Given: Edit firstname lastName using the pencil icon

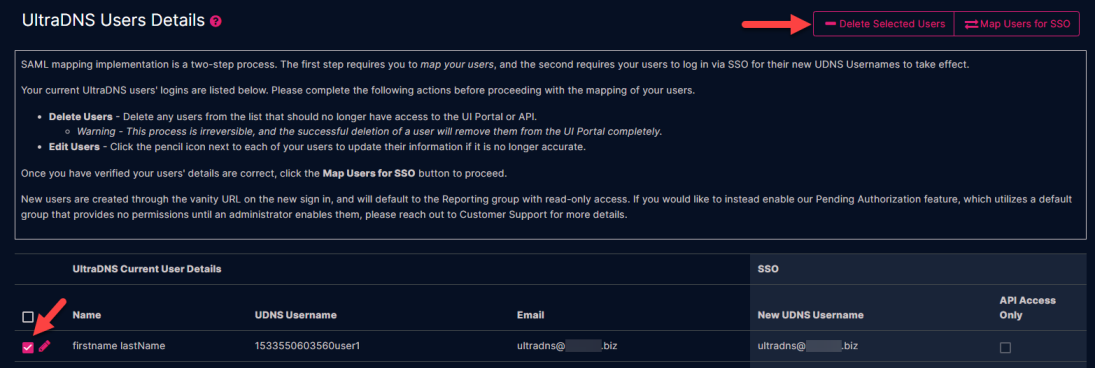Looking at the screenshot, I should coord(45,346).
